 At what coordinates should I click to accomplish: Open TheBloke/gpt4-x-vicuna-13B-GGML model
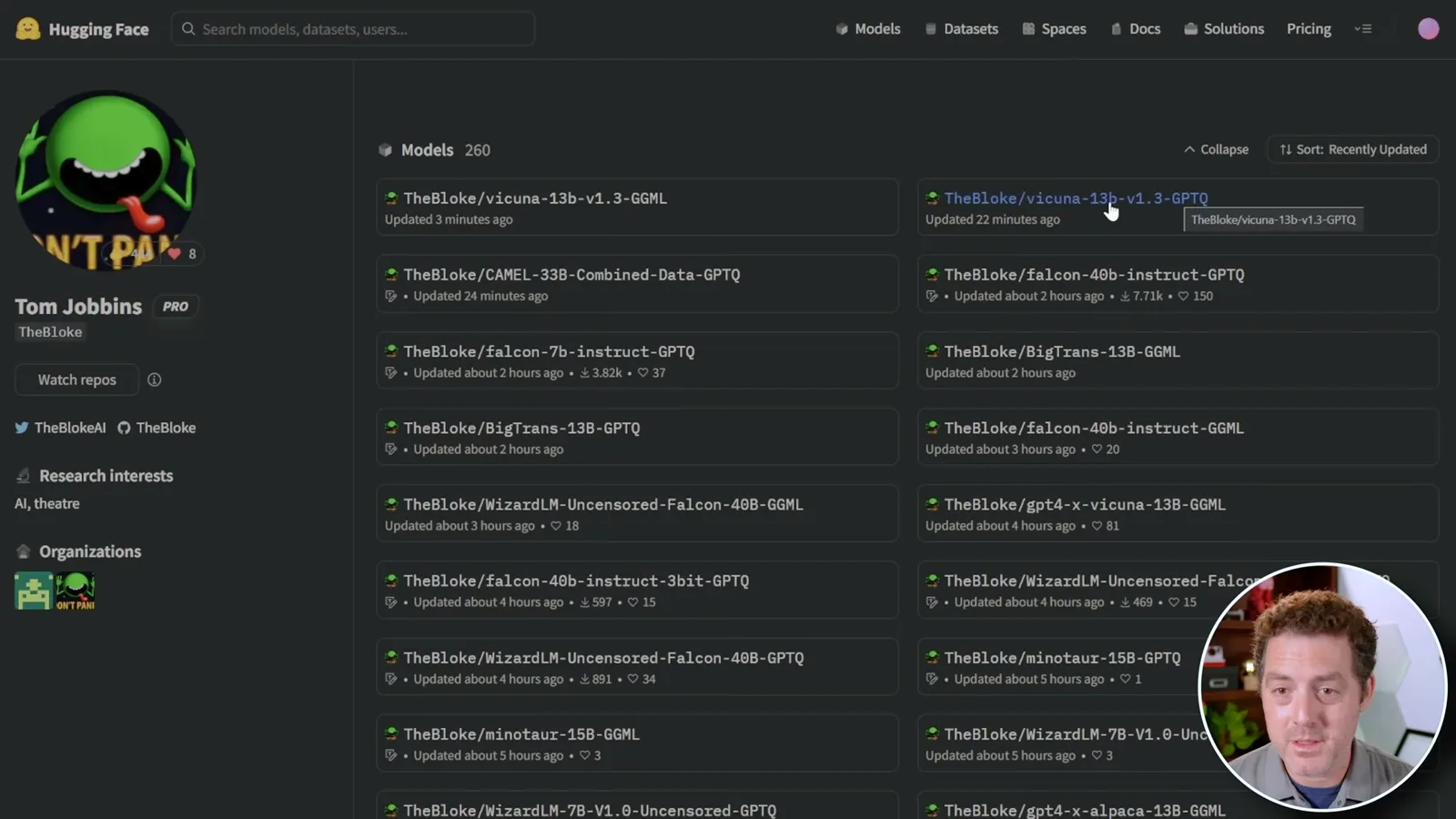click(x=1178, y=513)
